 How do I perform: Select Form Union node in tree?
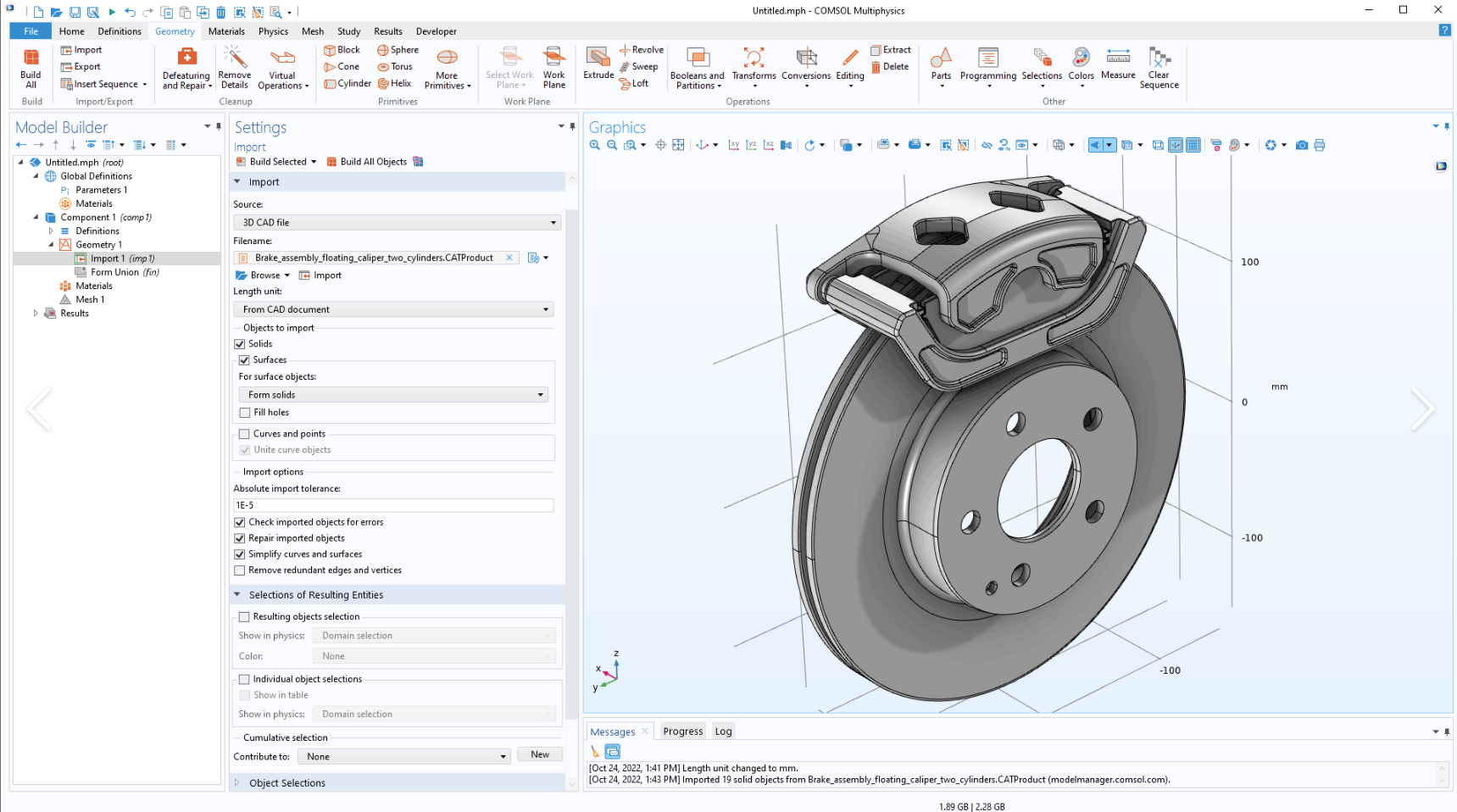click(x=117, y=272)
